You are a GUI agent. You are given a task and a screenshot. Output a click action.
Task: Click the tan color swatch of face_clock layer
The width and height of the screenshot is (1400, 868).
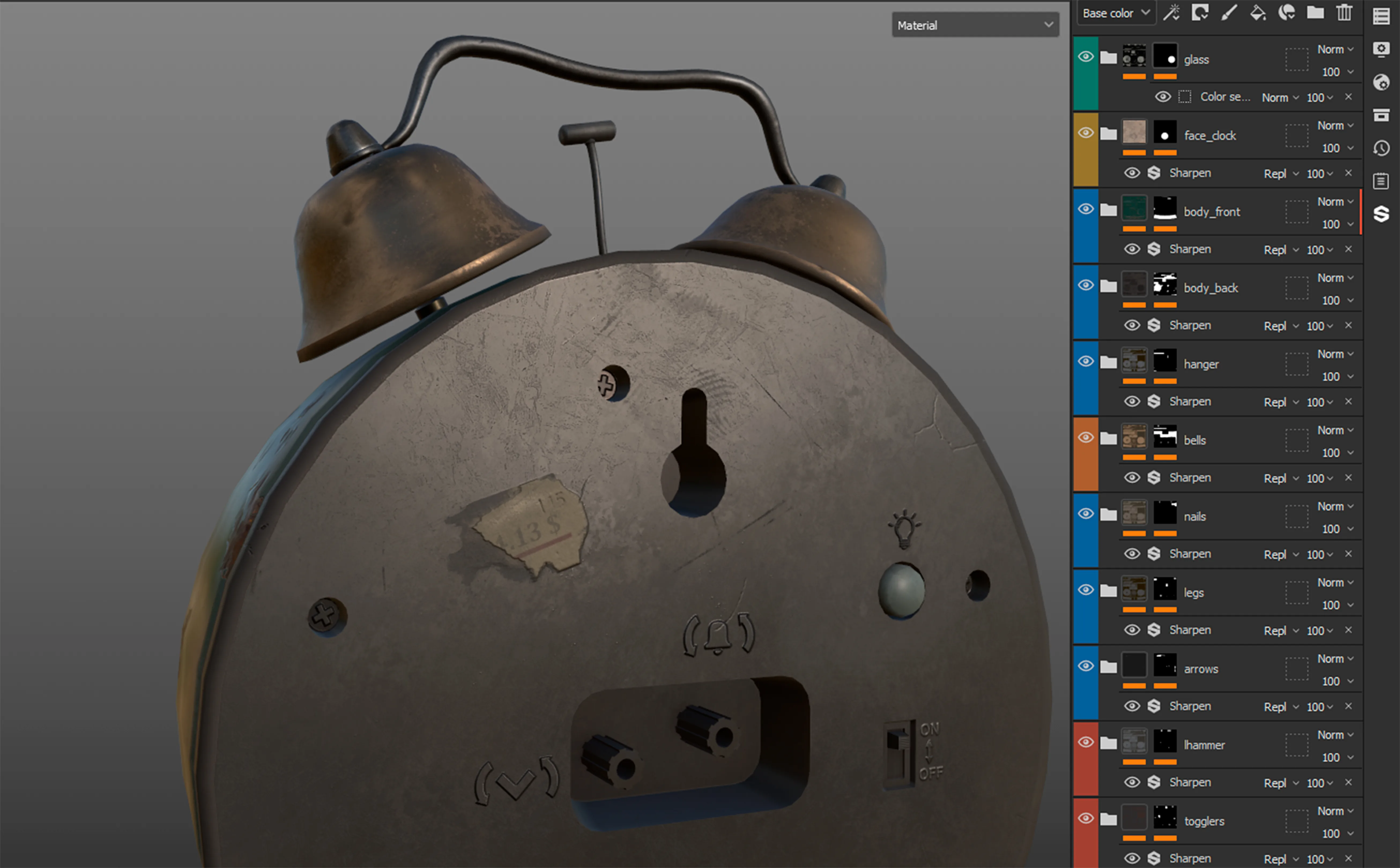coord(1134,132)
